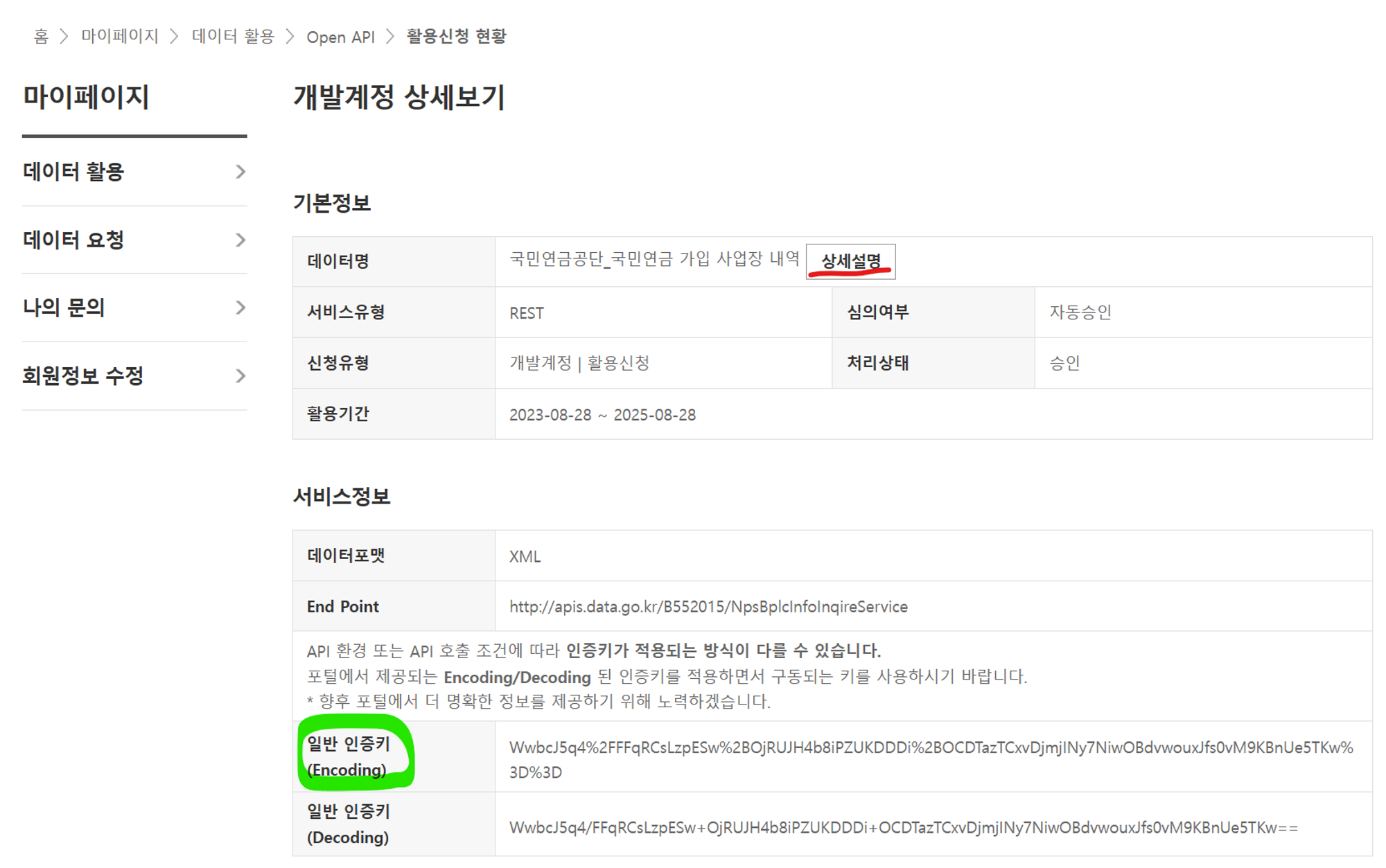Expand 데이터 활용 chevron arrow
This screenshot has height=868, width=1386.
pos(240,172)
